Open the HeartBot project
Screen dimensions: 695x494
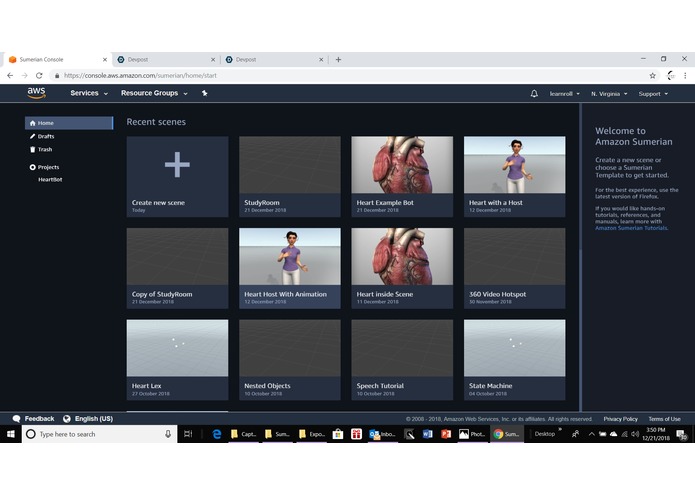pyautogui.click(x=50, y=179)
